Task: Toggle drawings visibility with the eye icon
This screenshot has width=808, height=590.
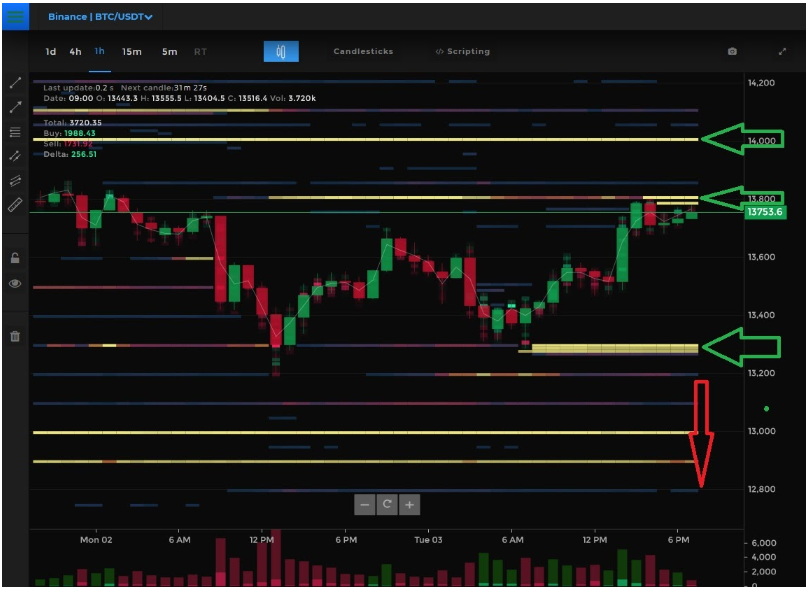Action: [x=15, y=283]
